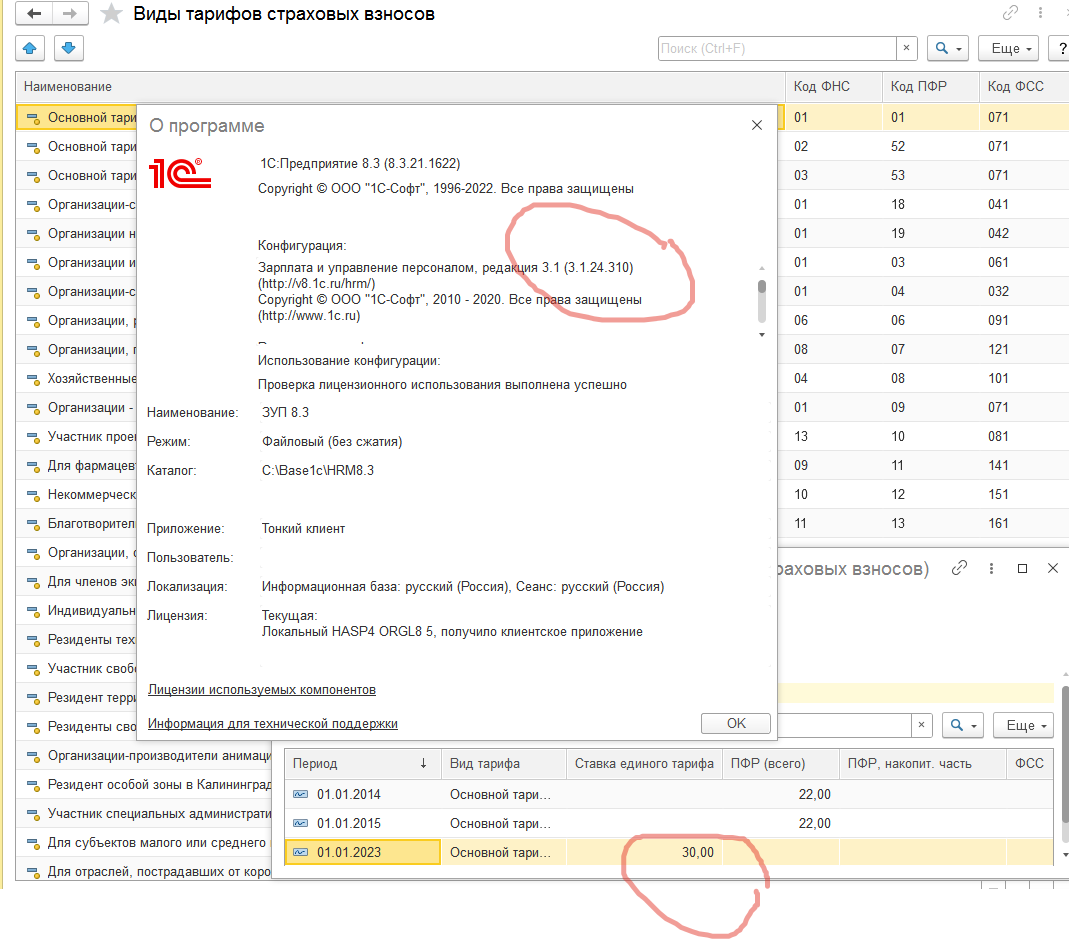Viewport: 1069px width, 939px height.
Task: Move the item up with the blue up arrow
Action: [30, 48]
